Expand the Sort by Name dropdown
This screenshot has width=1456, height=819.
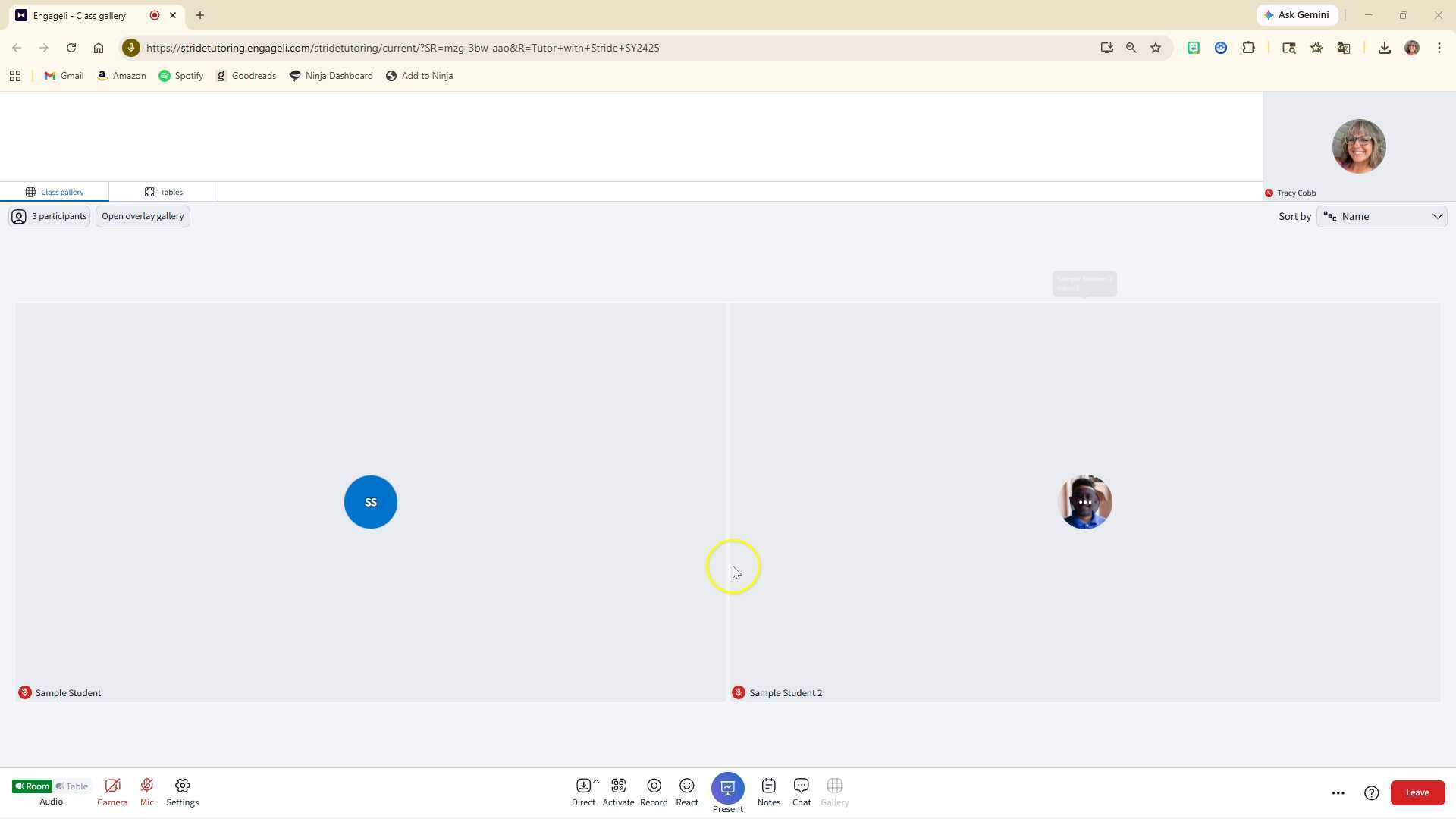[1382, 217]
